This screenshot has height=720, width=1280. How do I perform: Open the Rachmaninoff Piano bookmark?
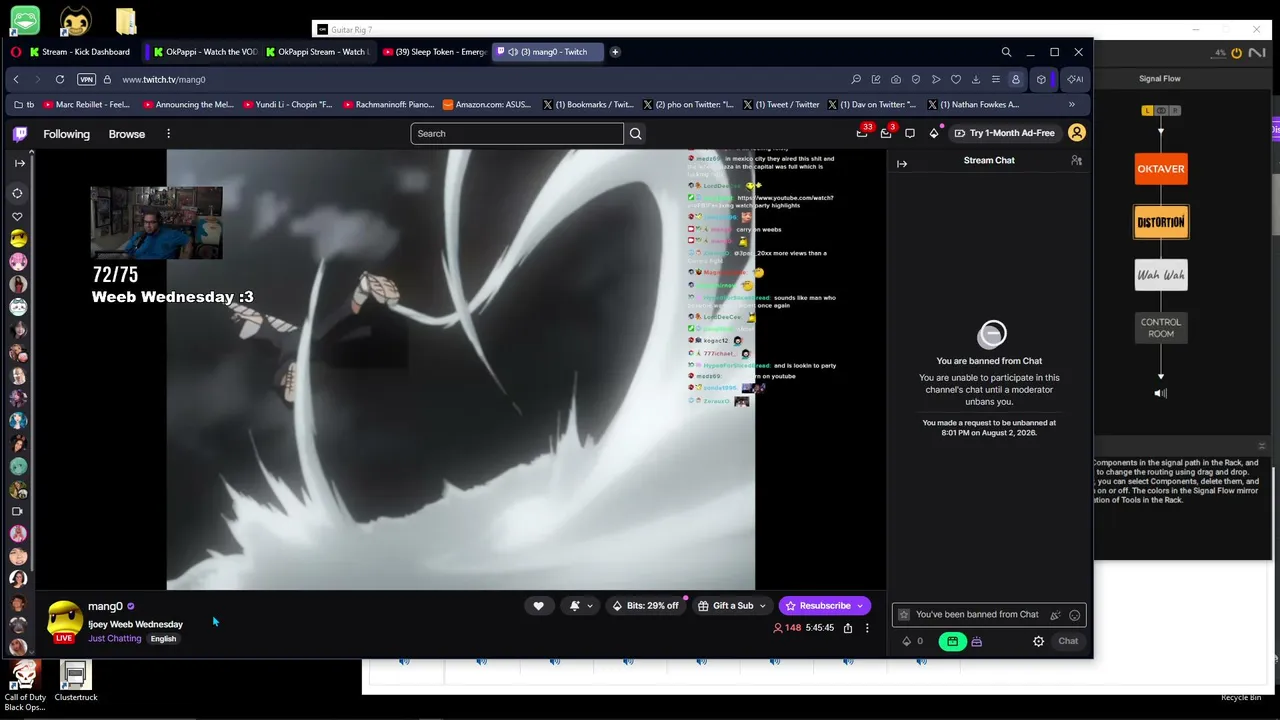click(x=388, y=104)
